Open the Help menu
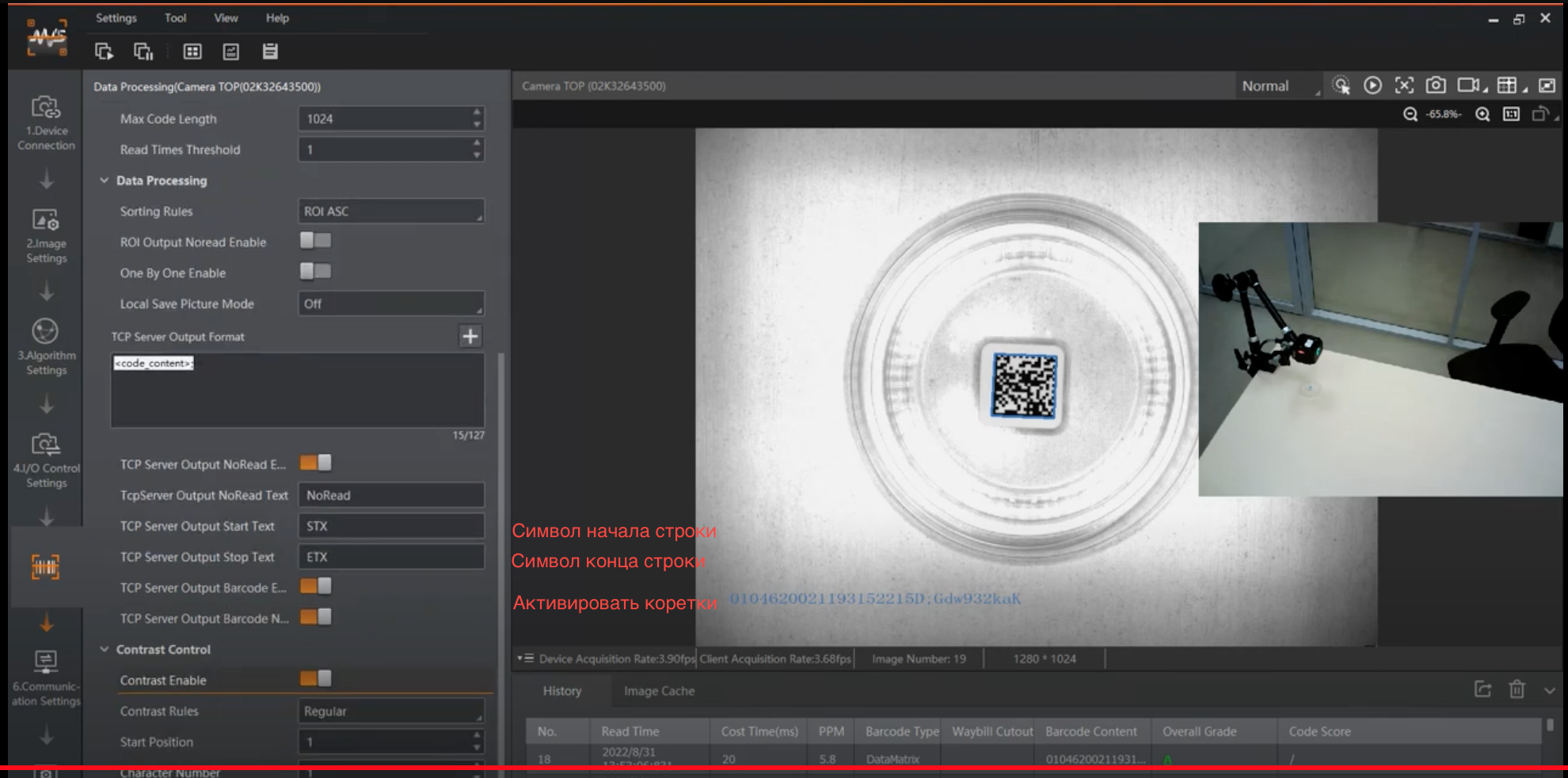Screen dimensions: 1568x778 click(x=277, y=17)
